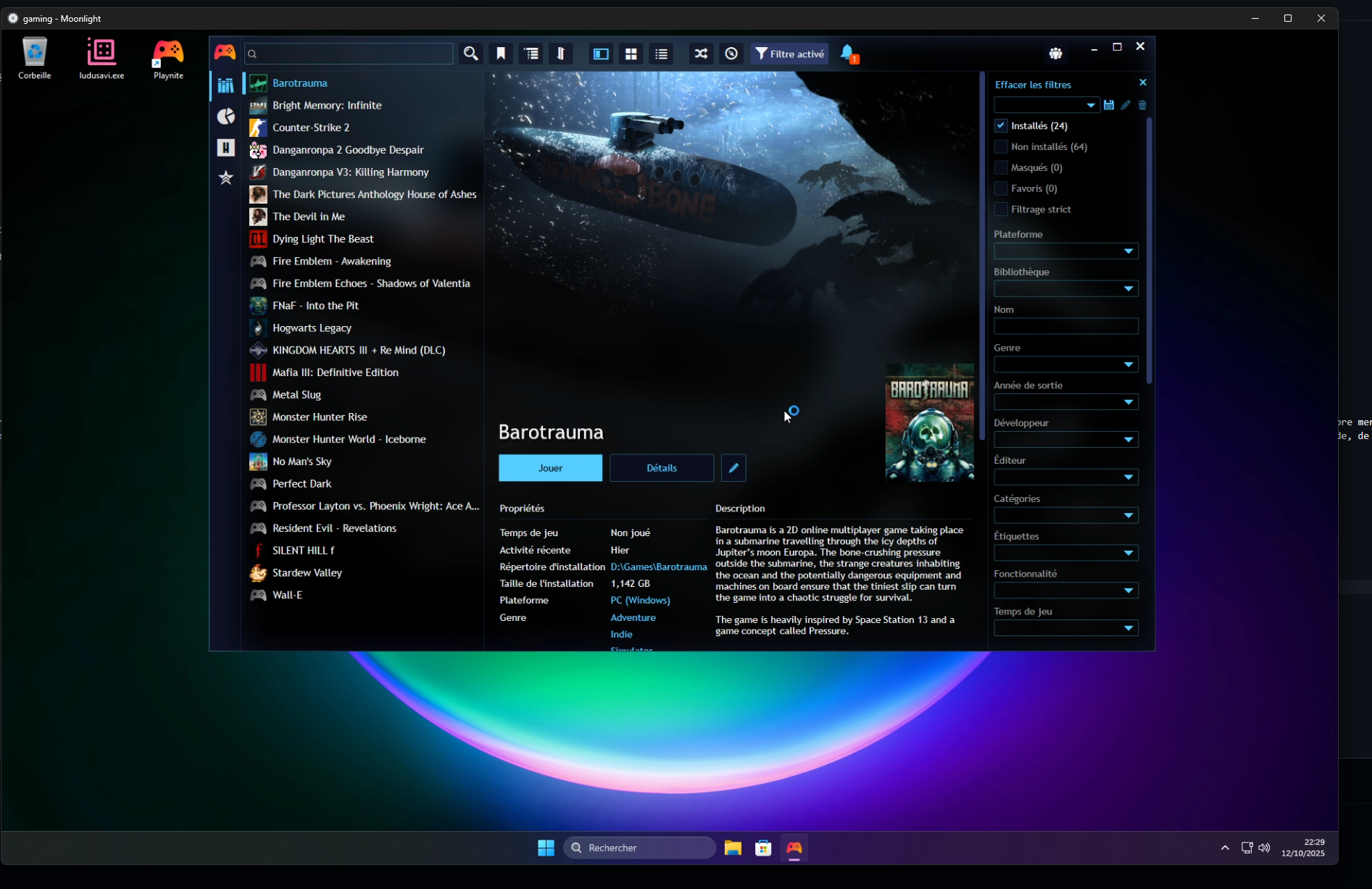Open the Développeur filter dropdown
This screenshot has height=889, width=1372.
[x=1065, y=440]
